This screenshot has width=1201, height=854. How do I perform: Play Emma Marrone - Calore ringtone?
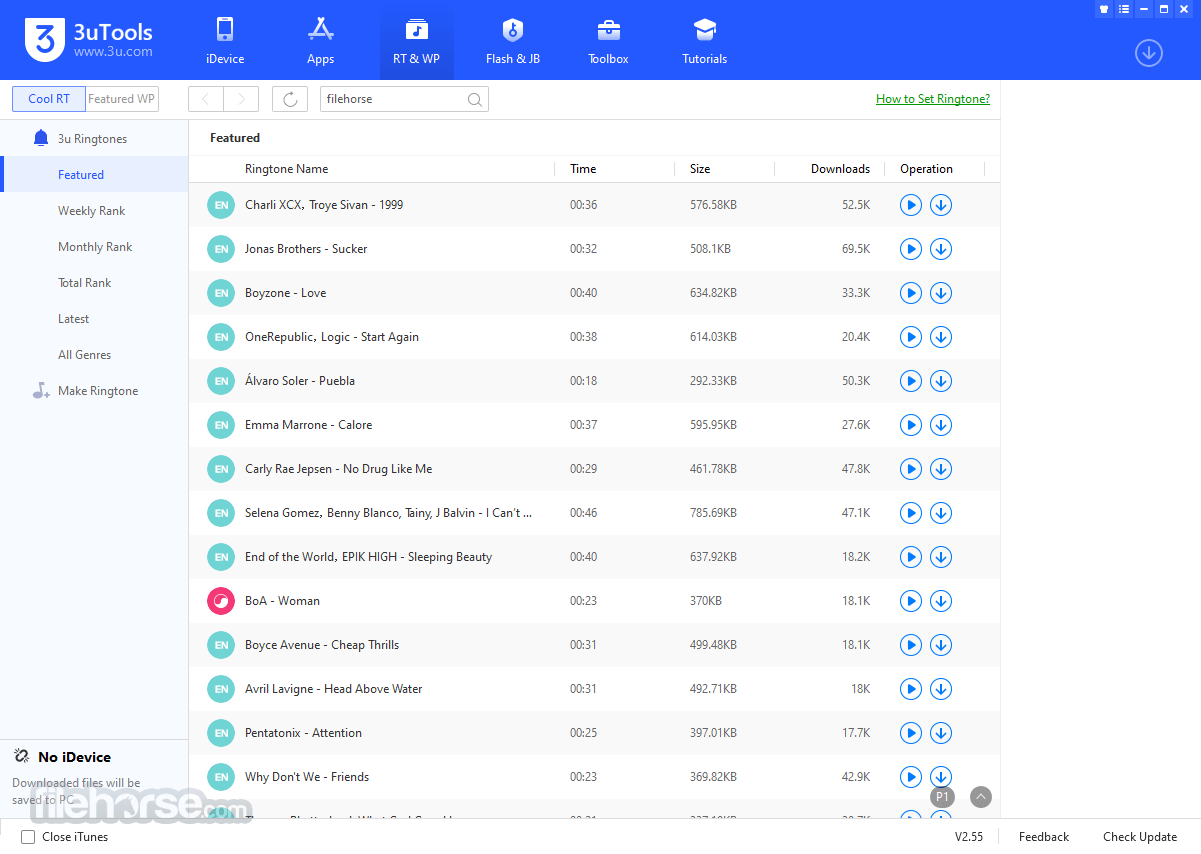tap(910, 425)
